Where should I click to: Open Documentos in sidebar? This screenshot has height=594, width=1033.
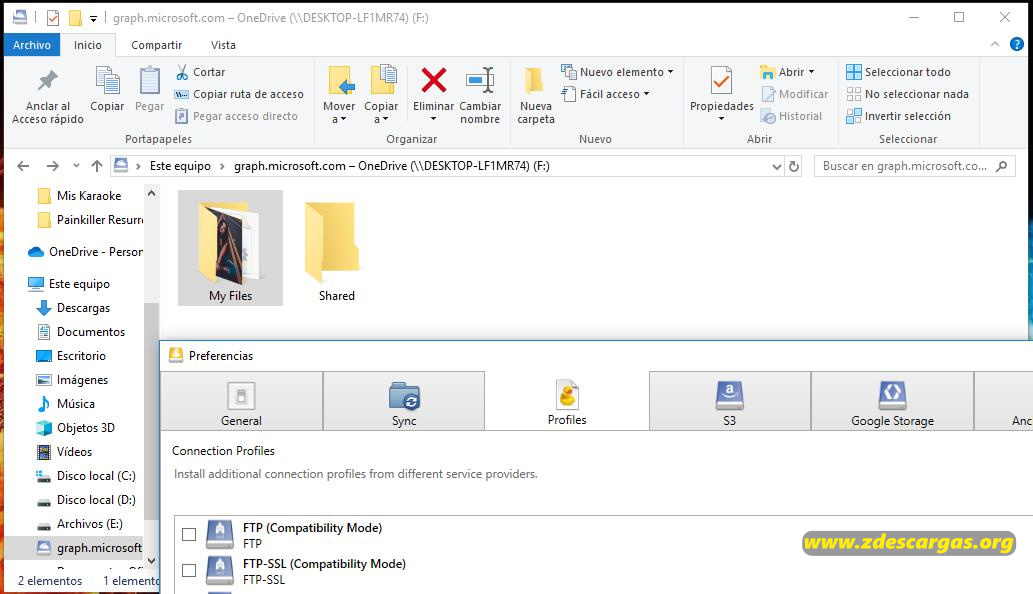82,332
